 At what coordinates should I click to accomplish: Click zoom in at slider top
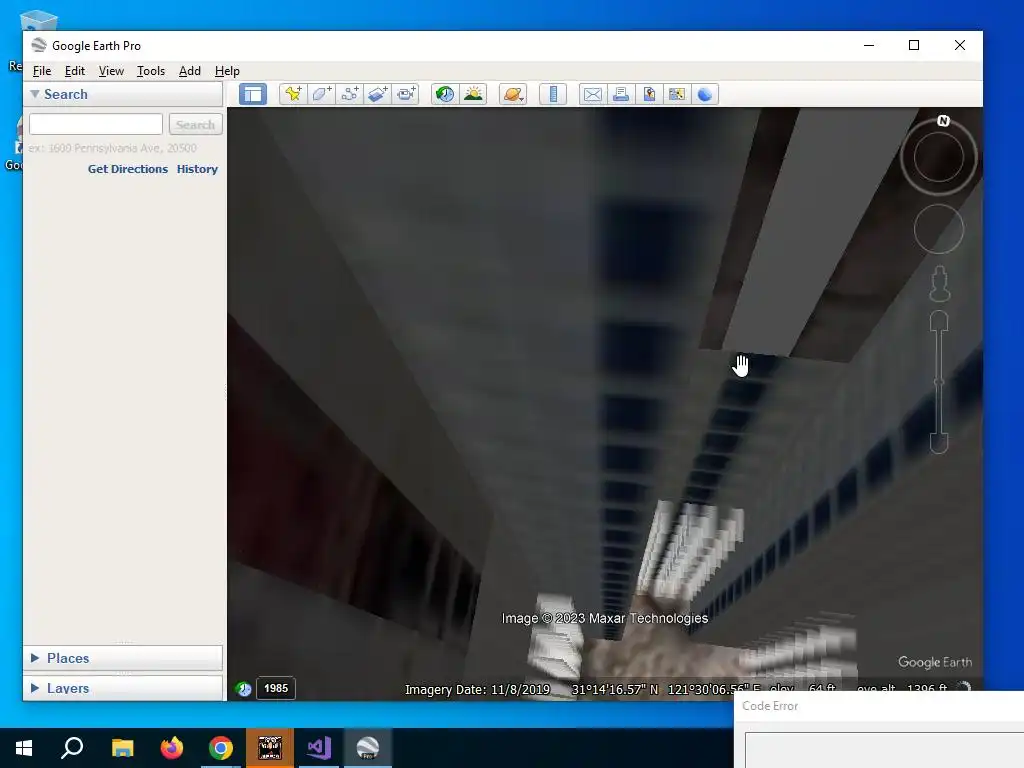939,320
